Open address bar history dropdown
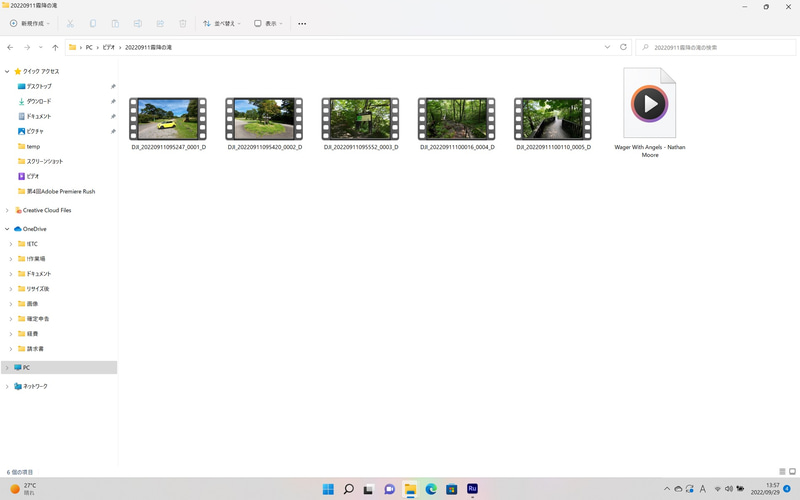Screen dimensions: 800x500 tap(607, 47)
